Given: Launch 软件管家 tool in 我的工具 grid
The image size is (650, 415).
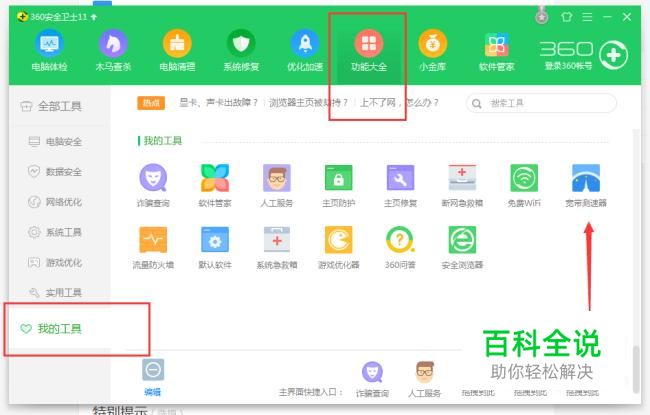Looking at the screenshot, I should 215,185.
